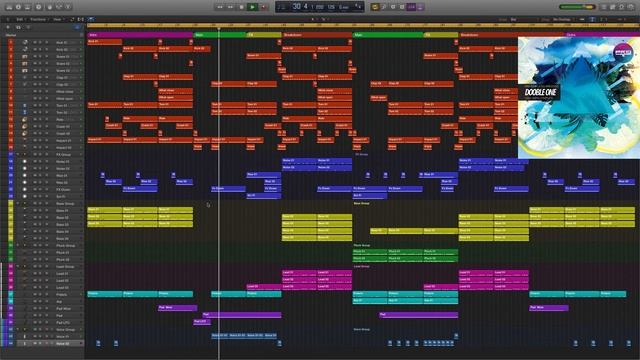Open Quick Help

[x=39, y=7]
